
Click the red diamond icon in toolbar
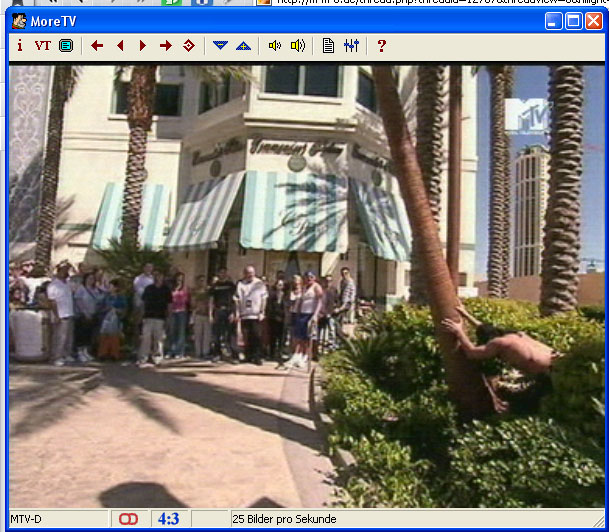[x=189, y=46]
